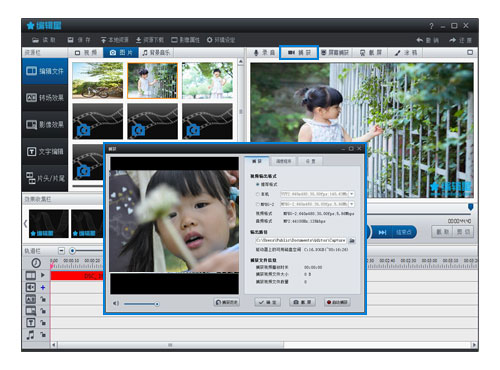Click the microphone record tool above the preview
This screenshot has width=500, height=370.
265,53
